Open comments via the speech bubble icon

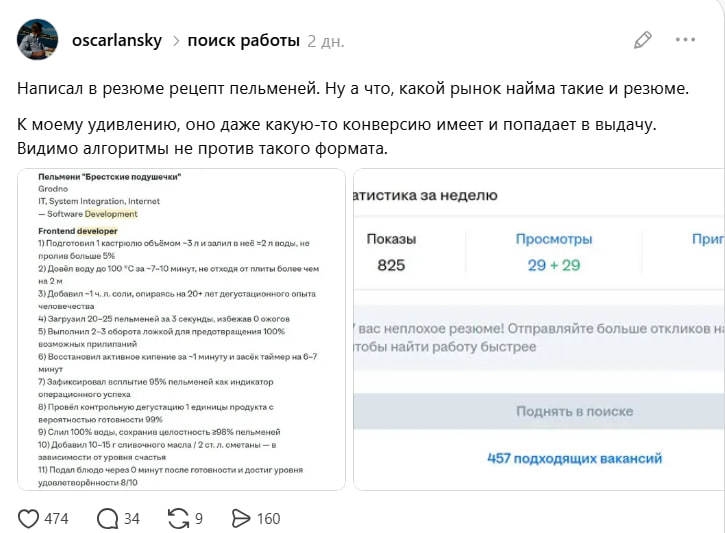pos(107,518)
